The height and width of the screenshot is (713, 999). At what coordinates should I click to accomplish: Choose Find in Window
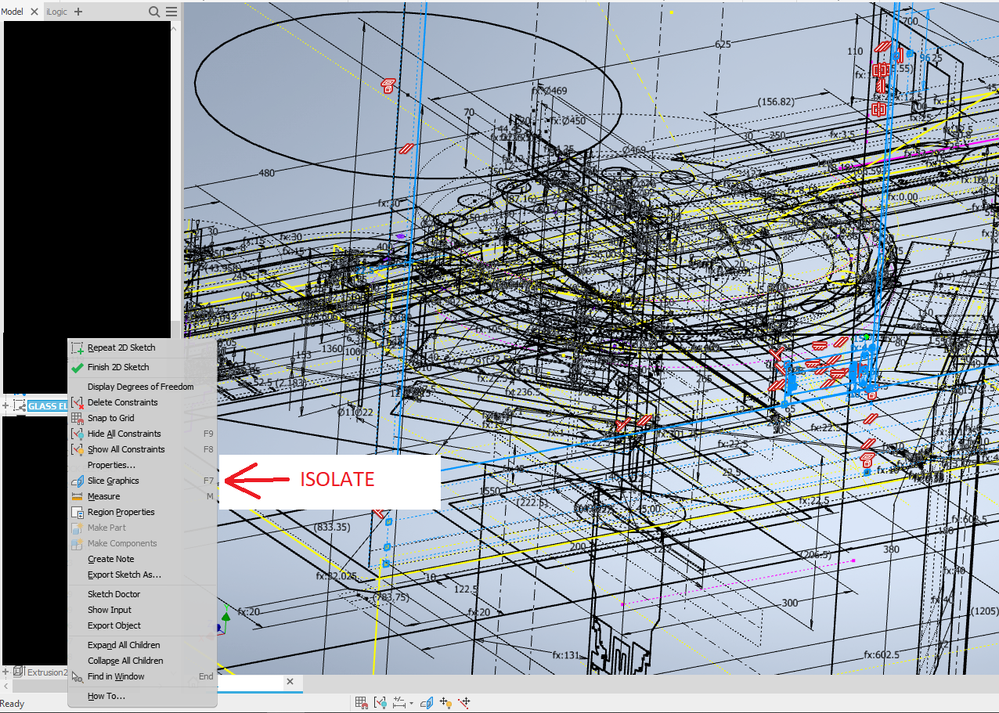tap(142, 677)
